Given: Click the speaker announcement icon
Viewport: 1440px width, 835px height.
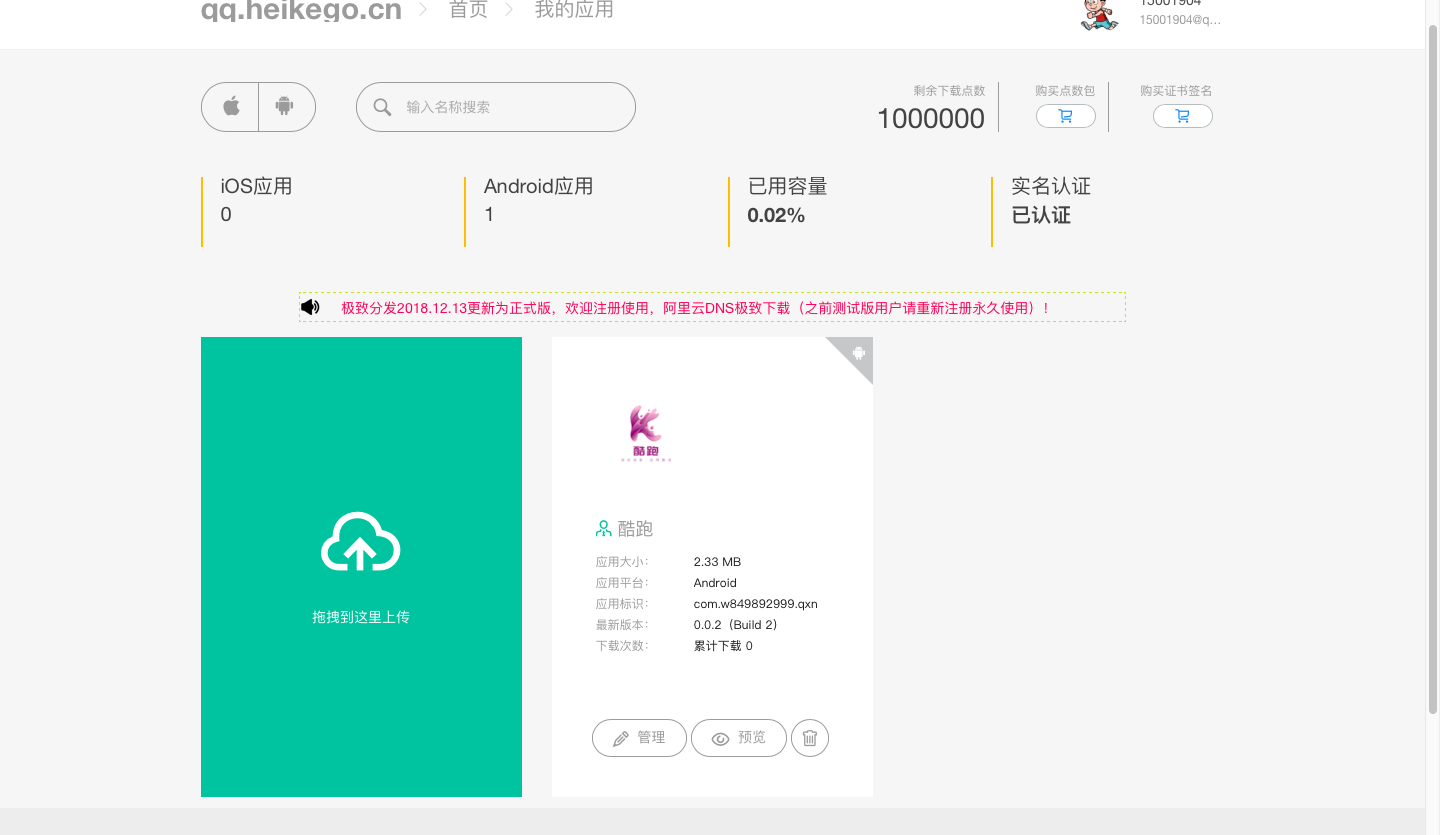Looking at the screenshot, I should (x=310, y=307).
